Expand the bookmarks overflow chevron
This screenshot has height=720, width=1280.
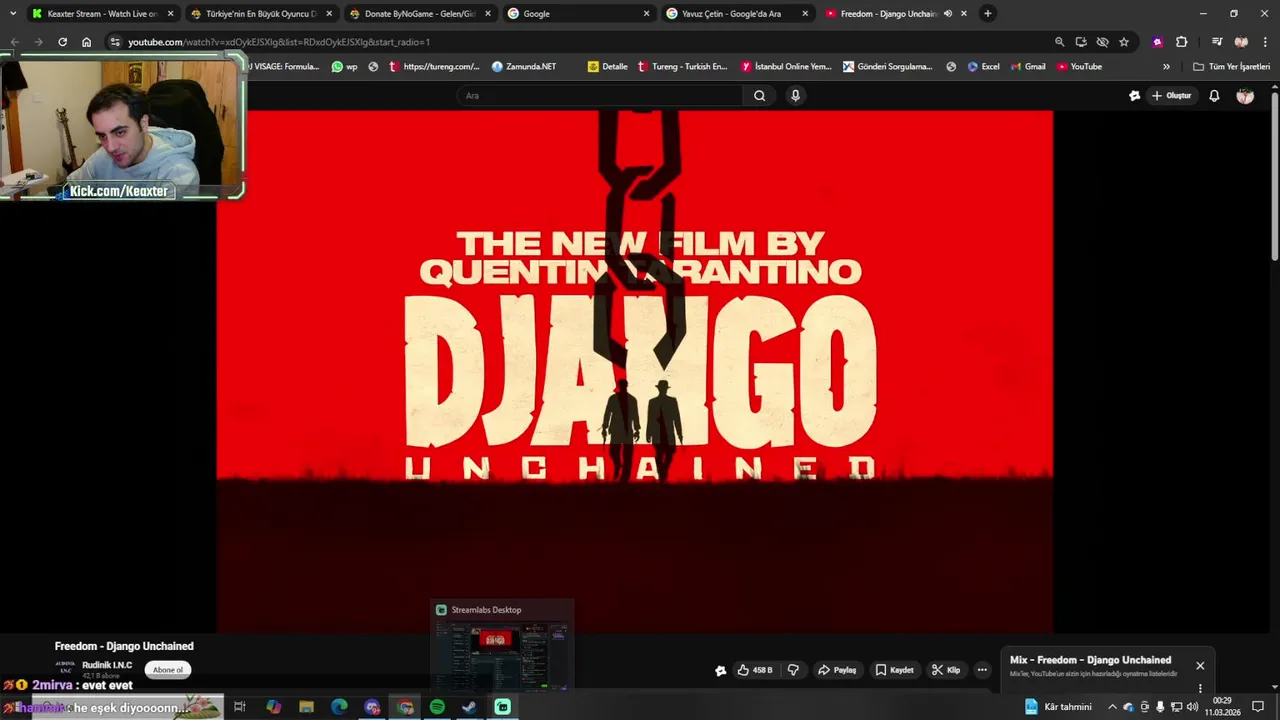pos(1166,67)
